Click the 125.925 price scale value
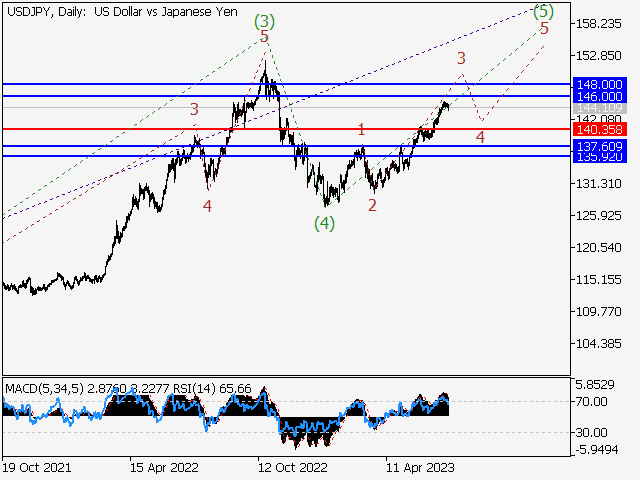The width and height of the screenshot is (640, 480). (x=598, y=216)
